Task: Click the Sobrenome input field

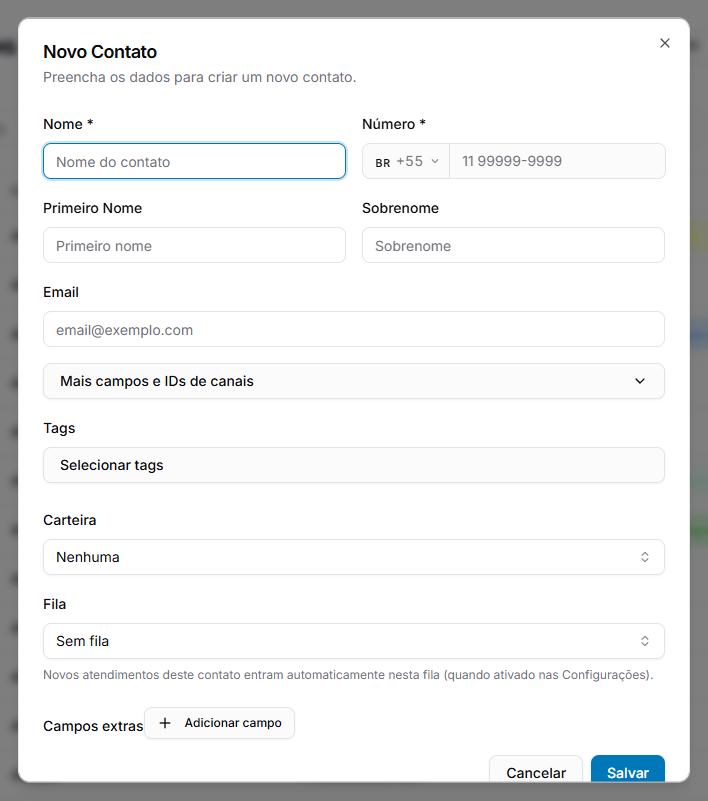Action: (513, 245)
